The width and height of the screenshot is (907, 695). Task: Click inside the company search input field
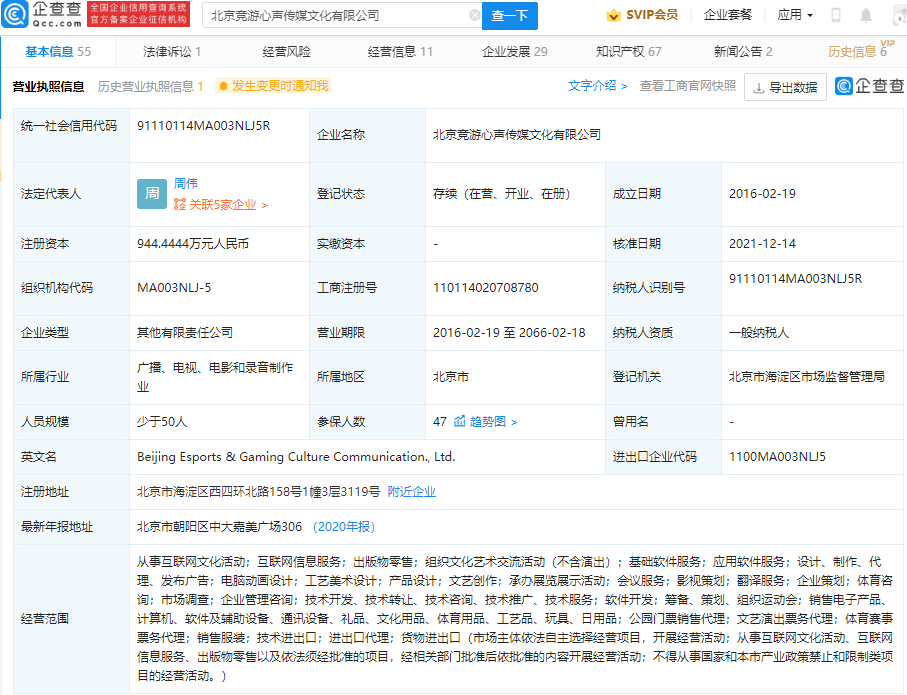(335, 16)
